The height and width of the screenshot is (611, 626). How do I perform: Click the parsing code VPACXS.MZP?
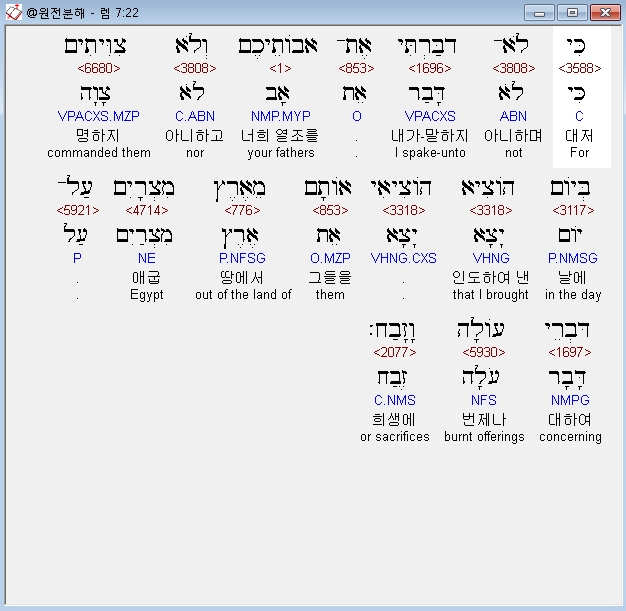click(x=99, y=116)
